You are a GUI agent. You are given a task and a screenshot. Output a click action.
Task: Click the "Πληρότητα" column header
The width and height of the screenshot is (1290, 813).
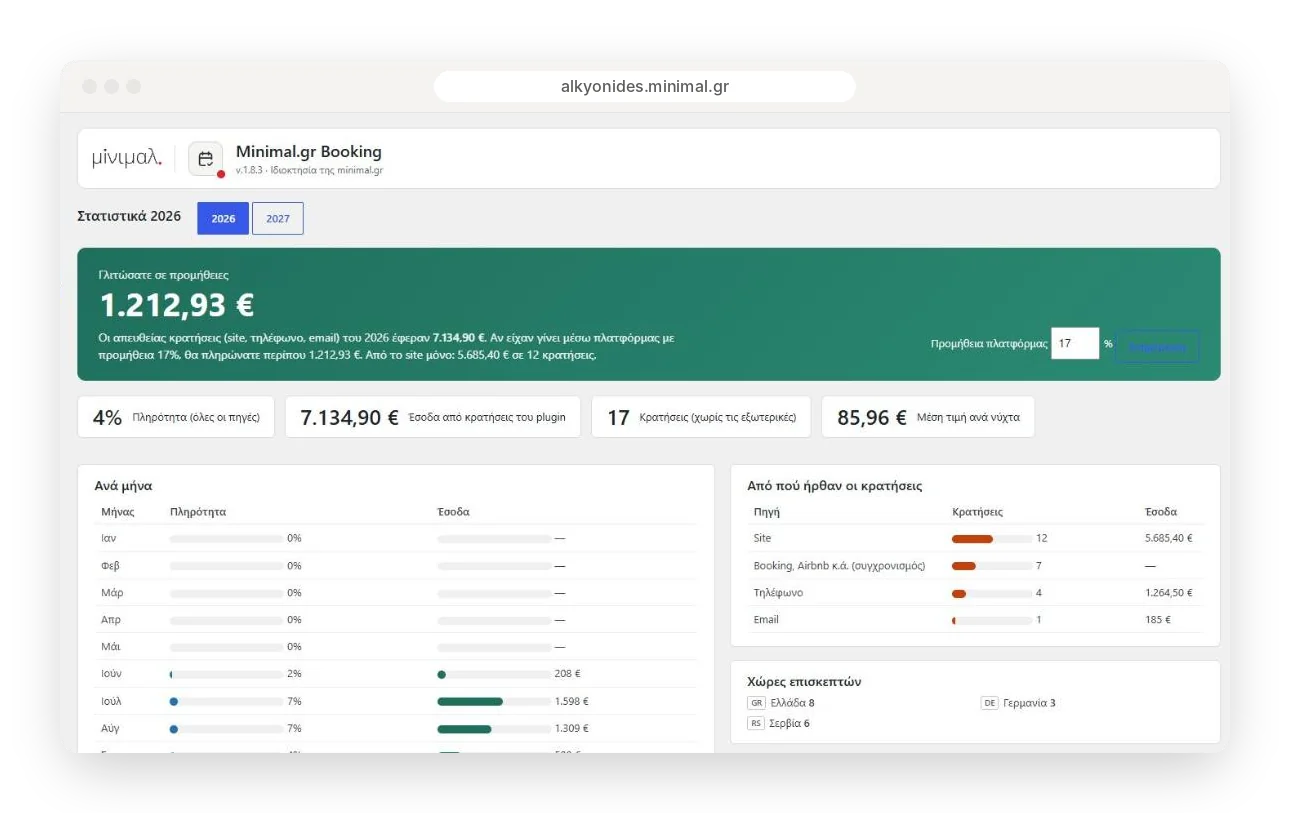coord(198,512)
